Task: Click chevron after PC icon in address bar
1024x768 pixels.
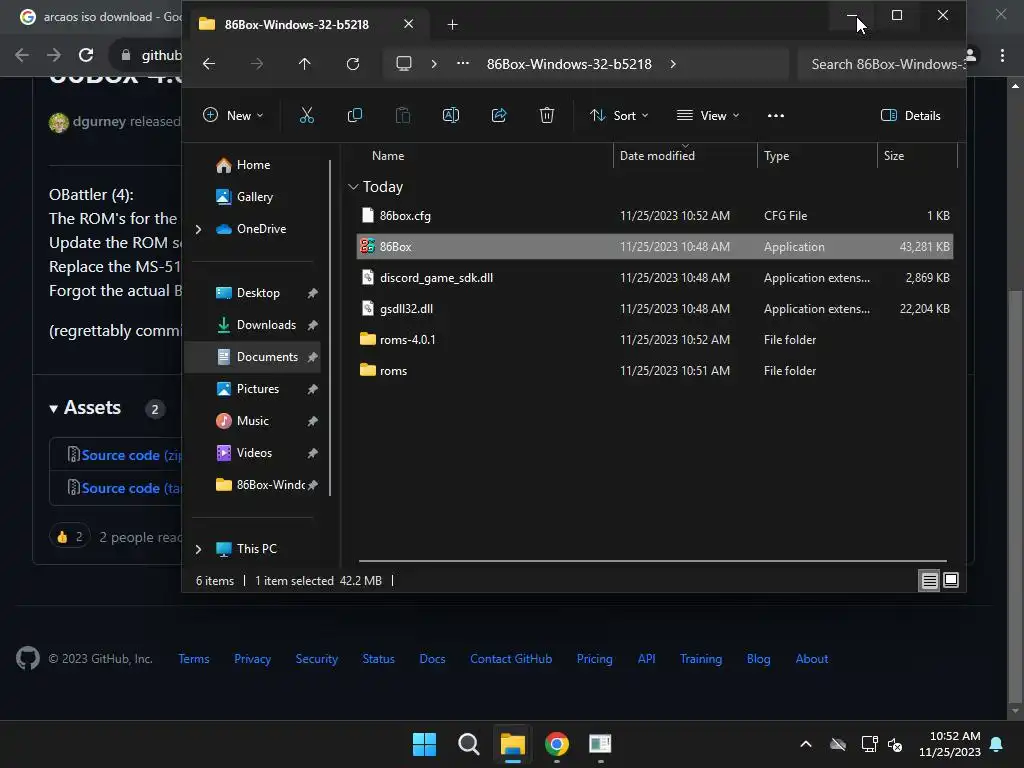Action: pyautogui.click(x=434, y=64)
